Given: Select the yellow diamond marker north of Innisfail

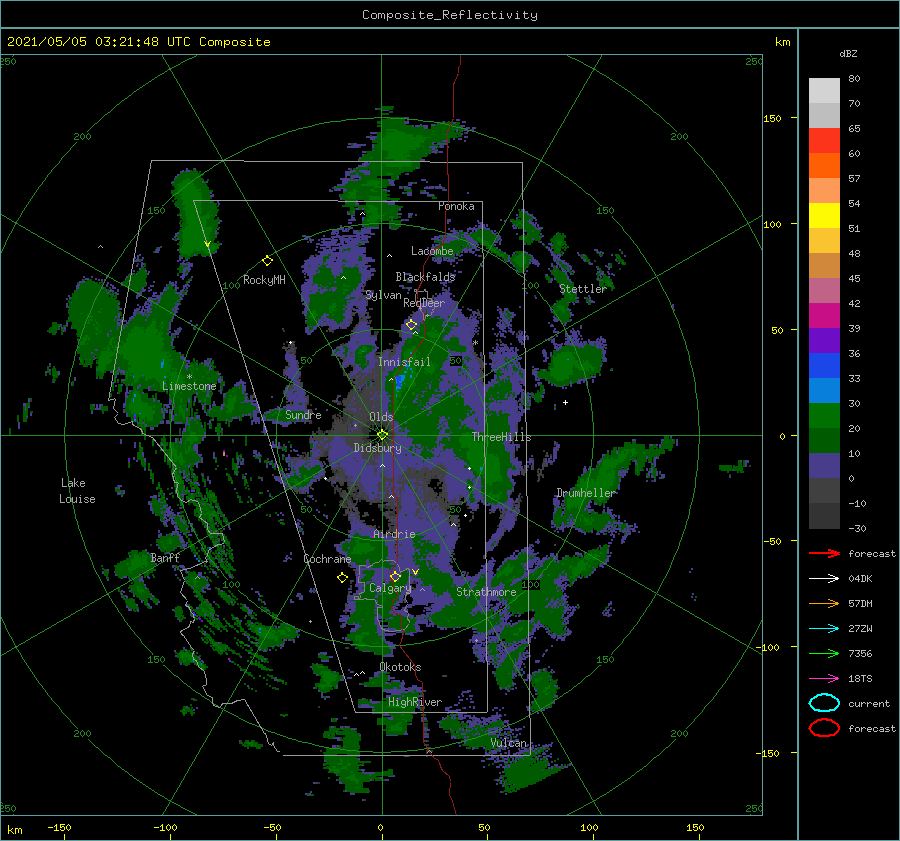Looking at the screenshot, I should [411, 325].
